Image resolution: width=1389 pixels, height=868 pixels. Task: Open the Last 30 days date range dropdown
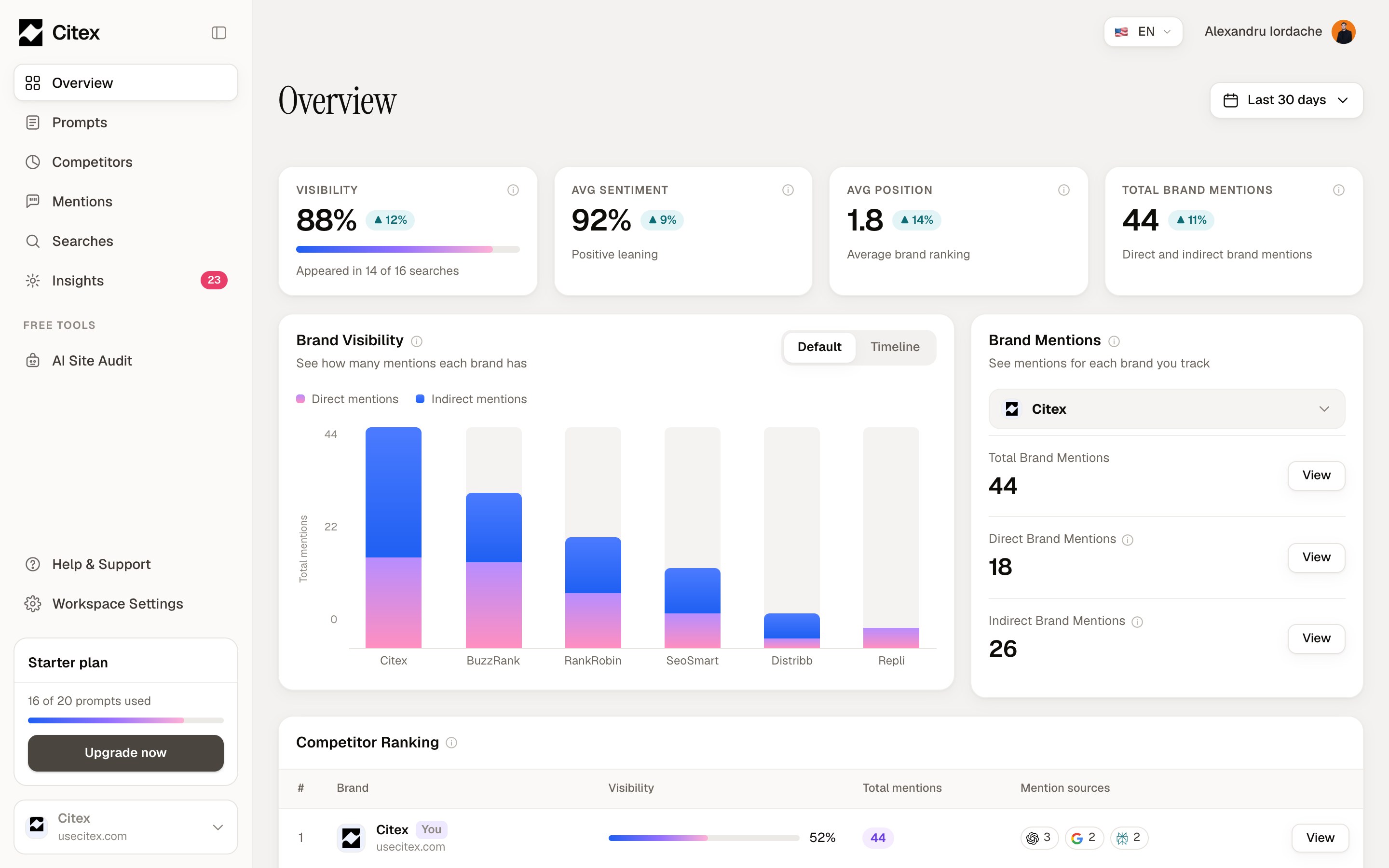pyautogui.click(x=1286, y=100)
